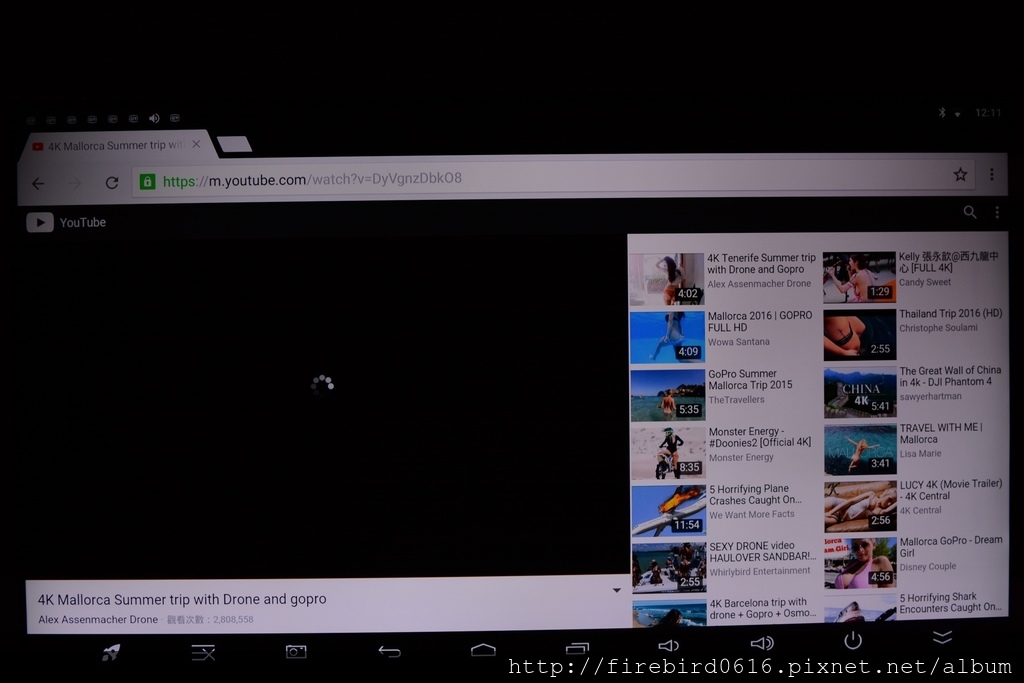Go back using browser back arrow
1024x683 pixels.
coord(39,184)
